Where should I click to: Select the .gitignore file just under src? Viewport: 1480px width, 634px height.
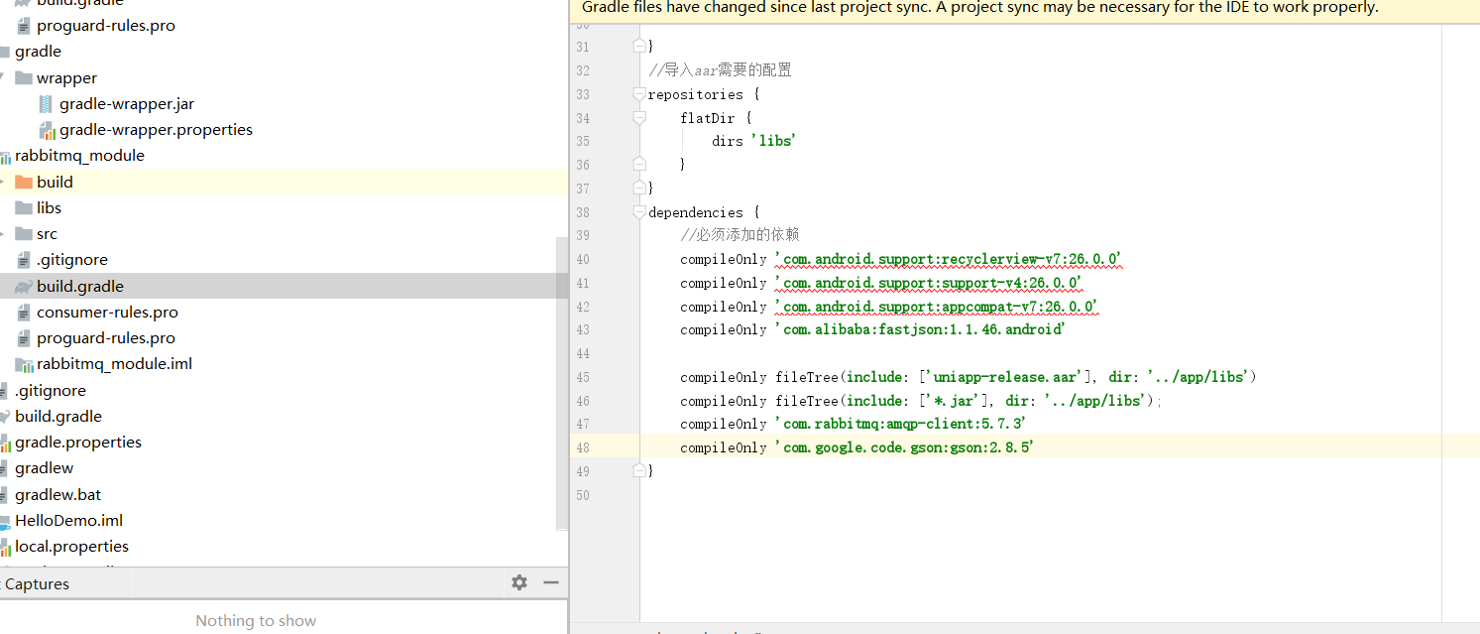pyautogui.click(x=72, y=260)
